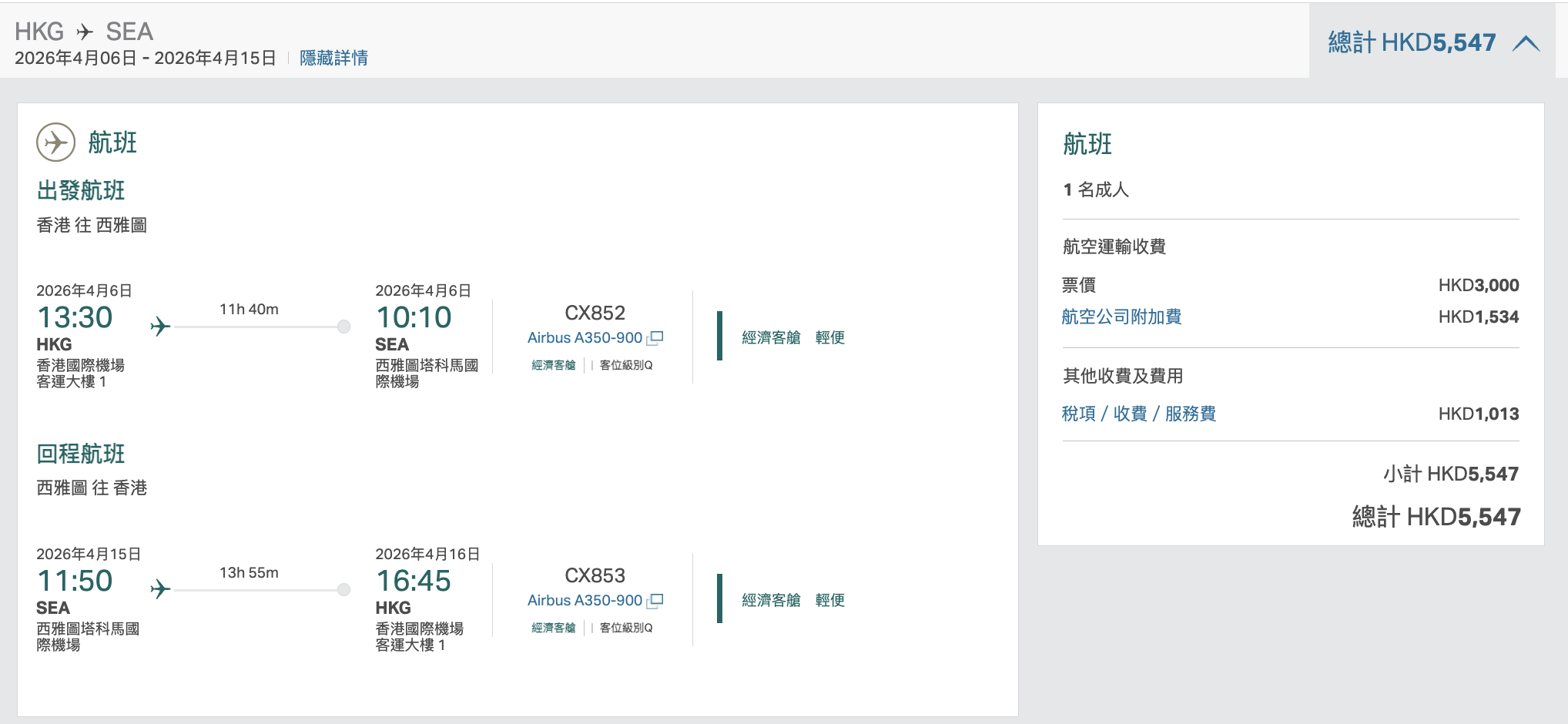
Task: Click the 西雅圖 往 香港 route text
Action: [x=92, y=488]
